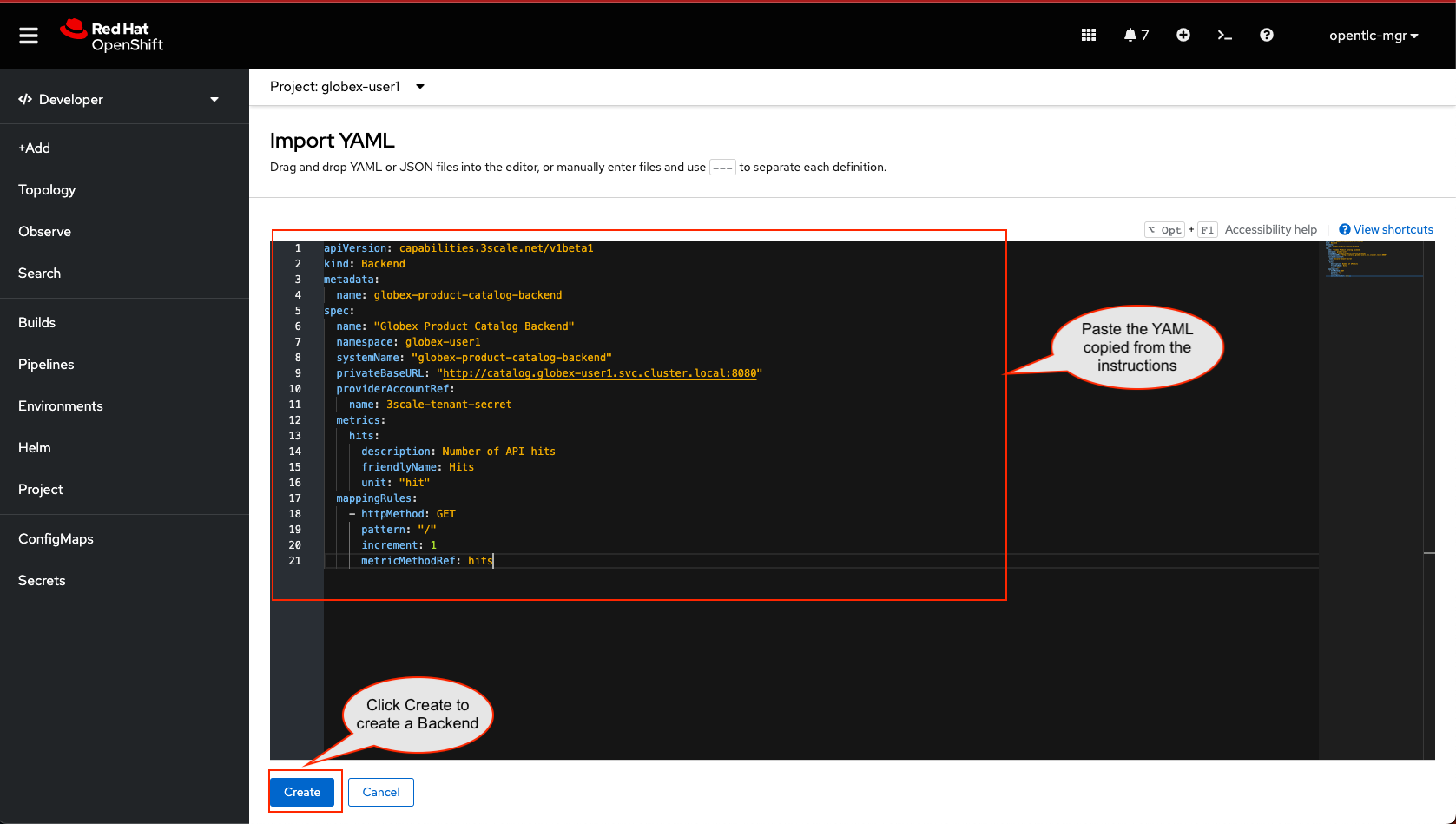Open the help question mark icon
The image size is (1456, 824).
tap(1267, 35)
